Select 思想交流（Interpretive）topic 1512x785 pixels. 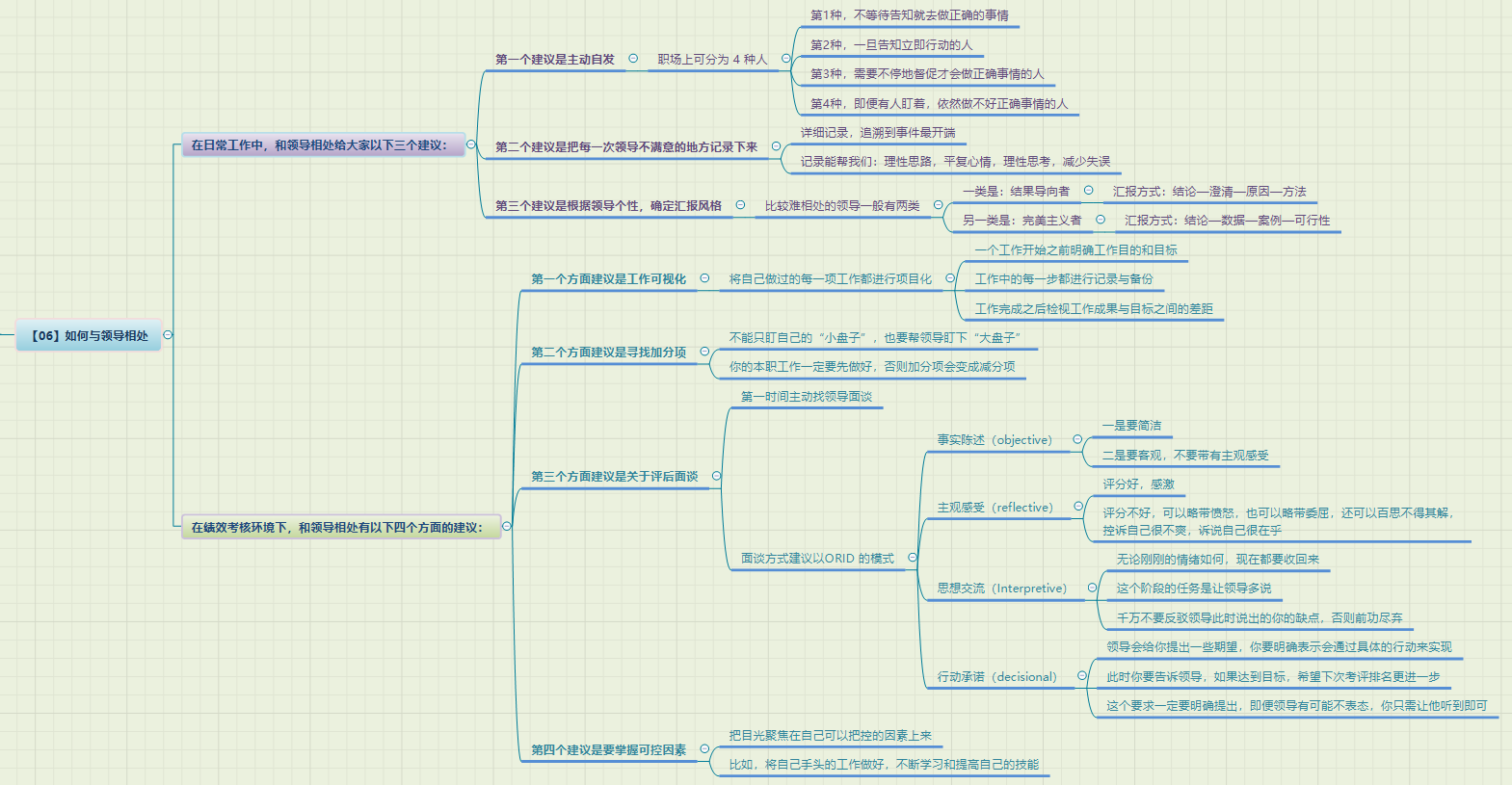pos(1002,589)
